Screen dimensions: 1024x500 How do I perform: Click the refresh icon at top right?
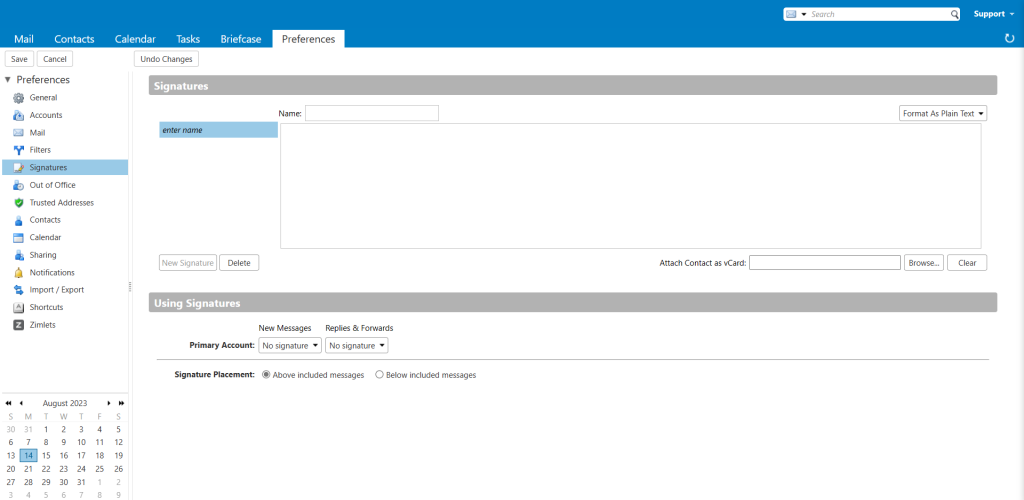point(1009,38)
